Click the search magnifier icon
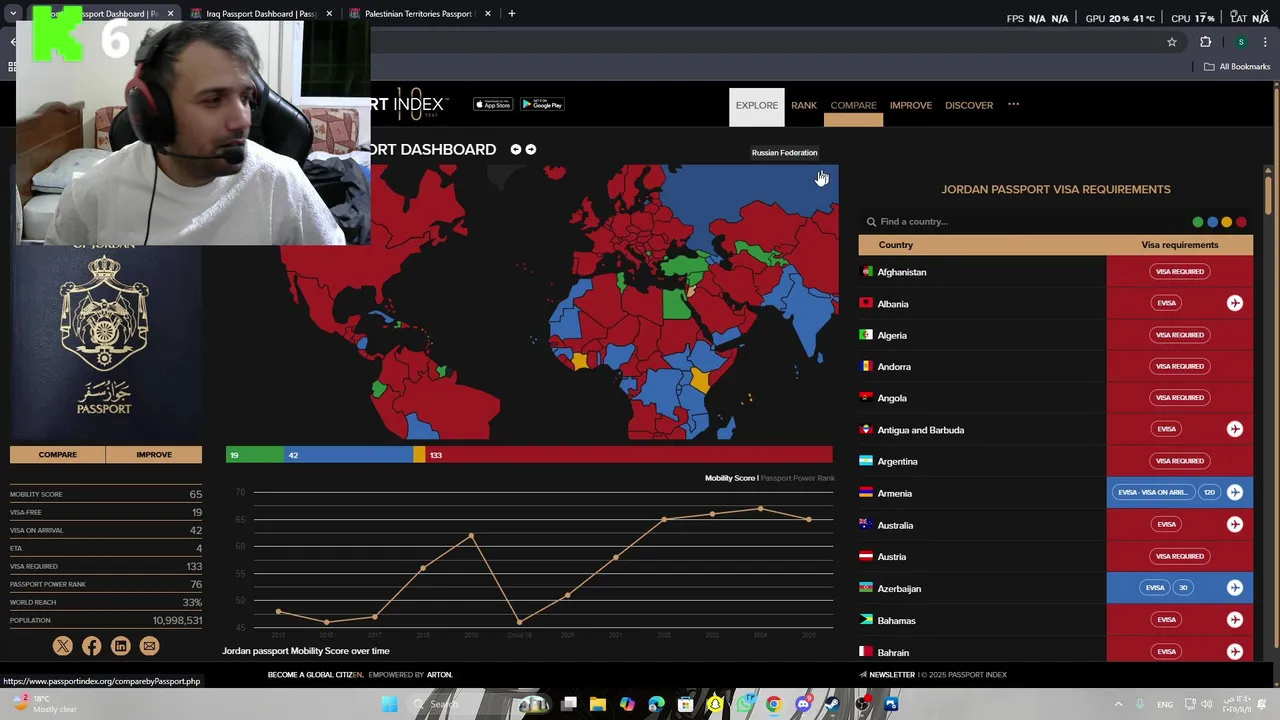The width and height of the screenshot is (1280, 720). coord(871,222)
